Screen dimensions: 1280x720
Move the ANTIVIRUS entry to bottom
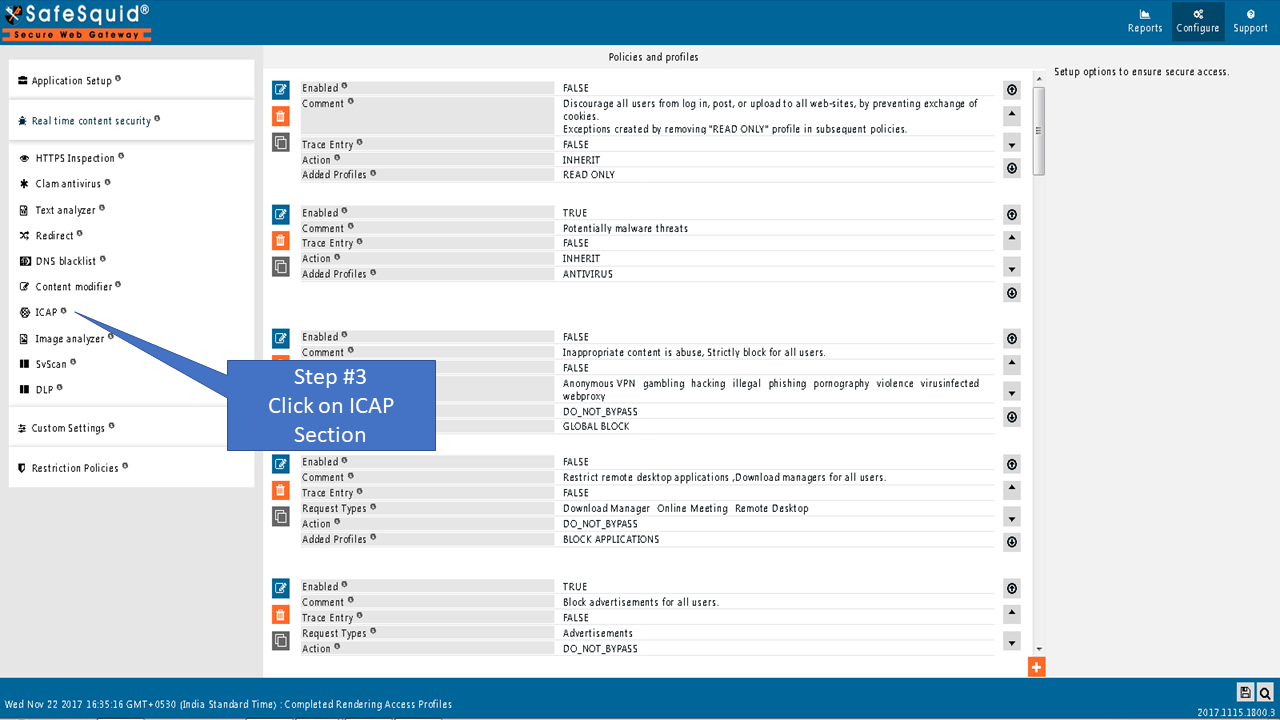pos(1012,293)
